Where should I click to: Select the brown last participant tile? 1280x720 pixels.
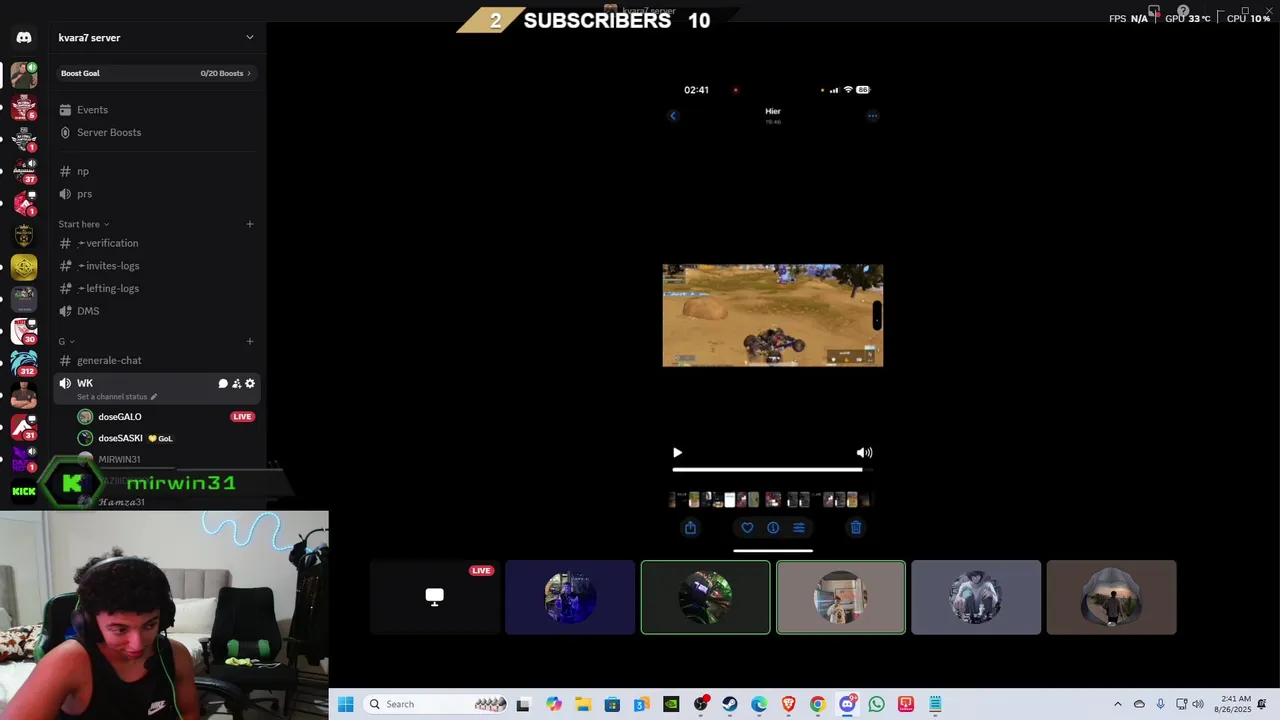tap(1112, 597)
